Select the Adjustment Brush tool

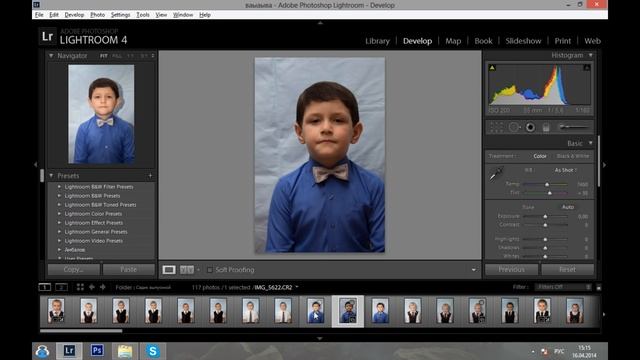pyautogui.click(x=573, y=127)
